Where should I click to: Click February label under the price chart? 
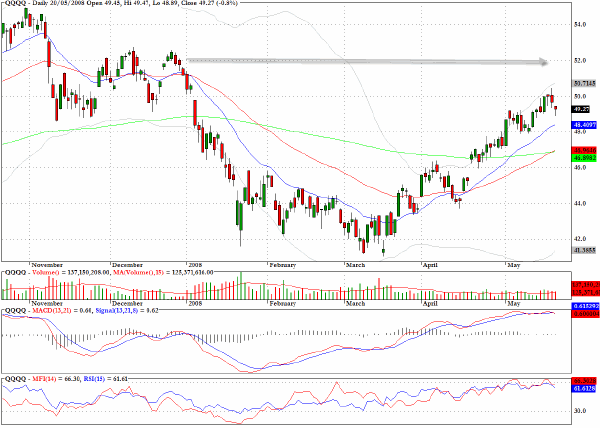(282, 265)
